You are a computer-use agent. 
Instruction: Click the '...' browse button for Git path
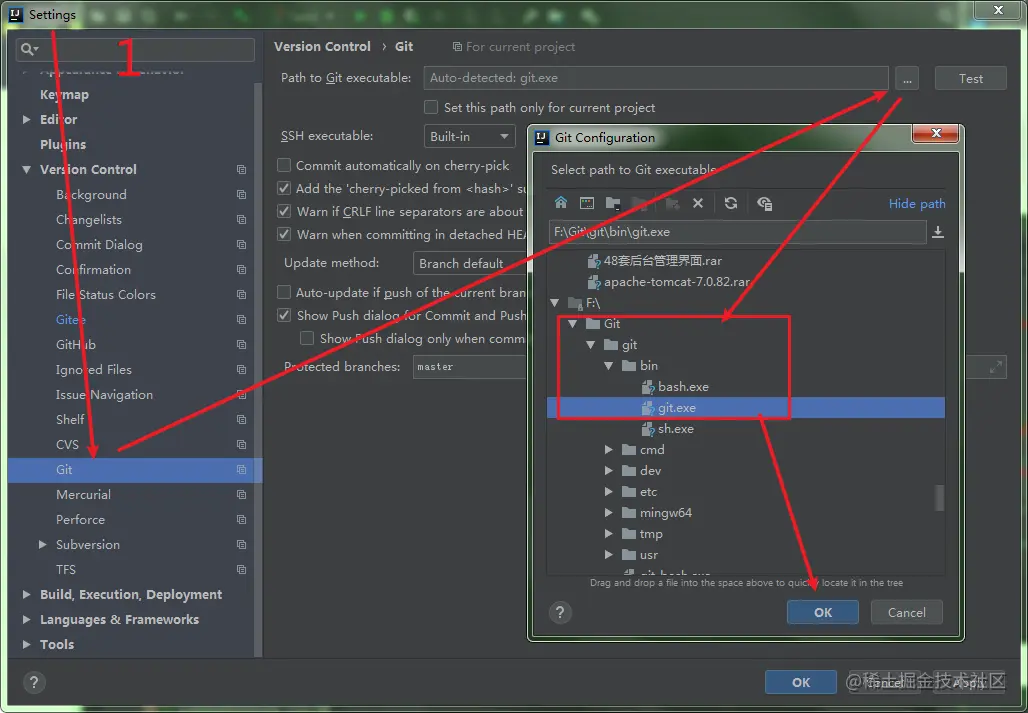(x=907, y=79)
